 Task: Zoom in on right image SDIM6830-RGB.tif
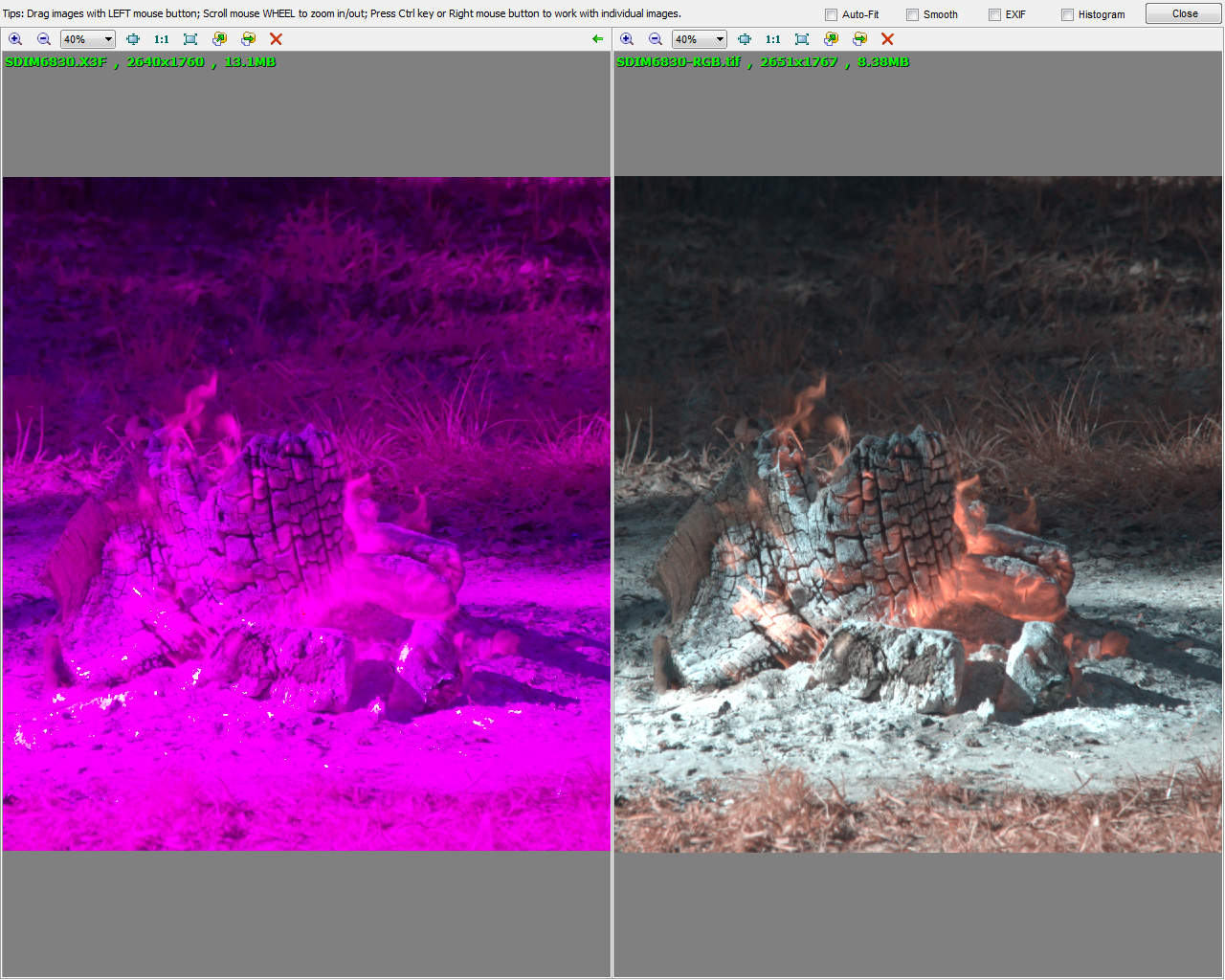coord(627,39)
